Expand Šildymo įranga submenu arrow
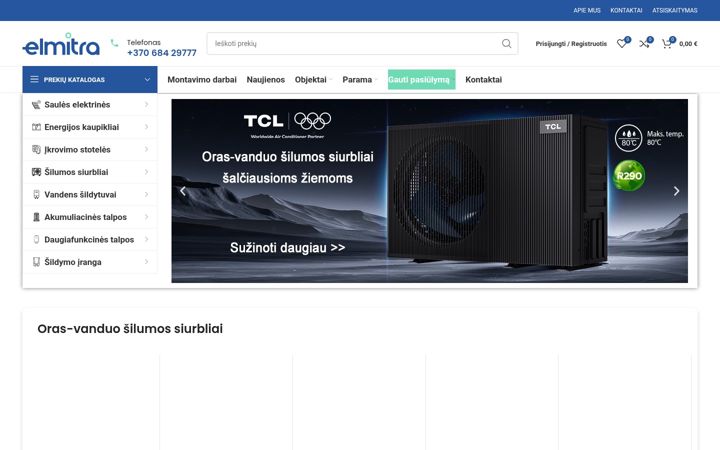Screen dimensions: 720x450 point(146,262)
